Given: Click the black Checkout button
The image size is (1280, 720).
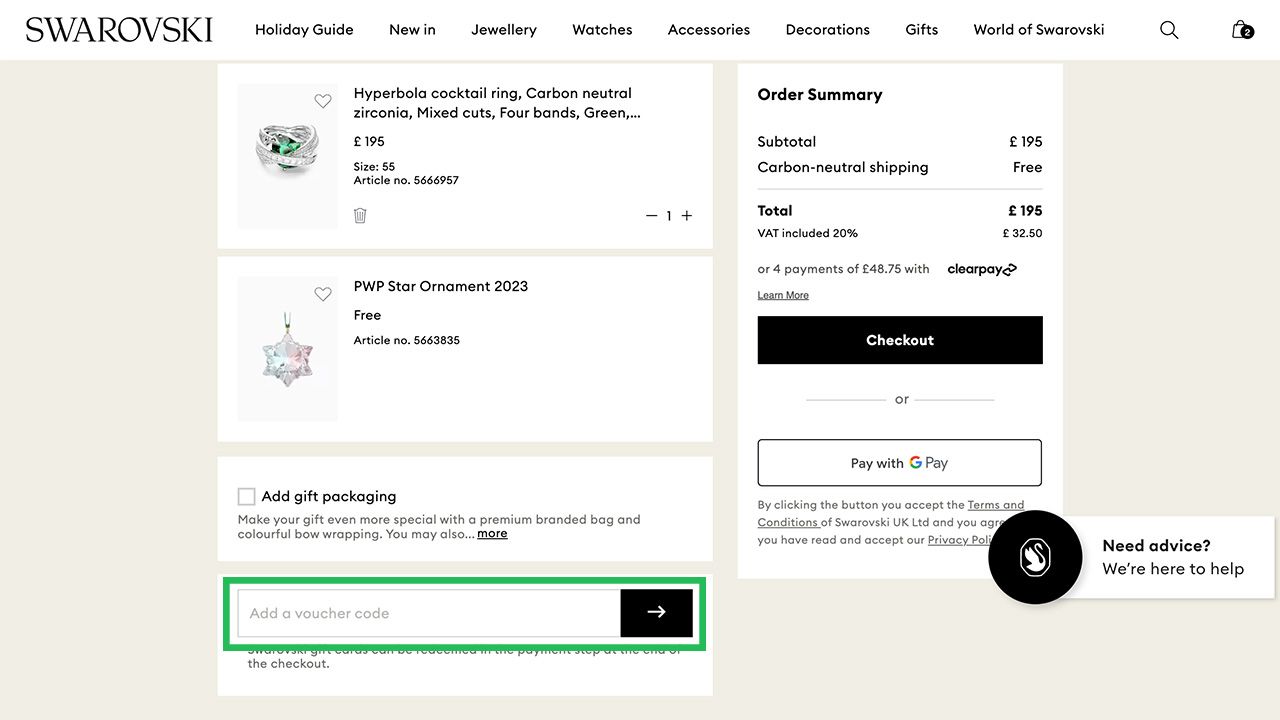Looking at the screenshot, I should 900,340.
